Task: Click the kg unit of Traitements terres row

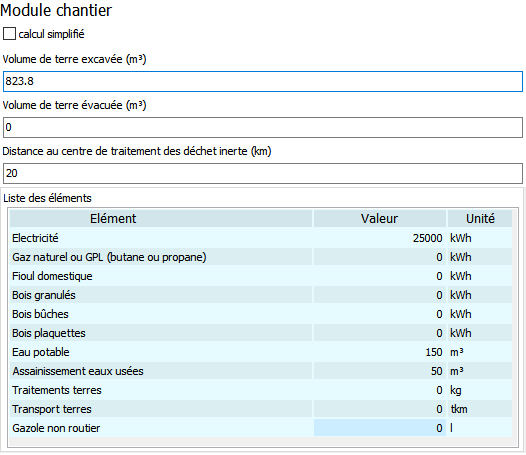Action: click(x=456, y=390)
